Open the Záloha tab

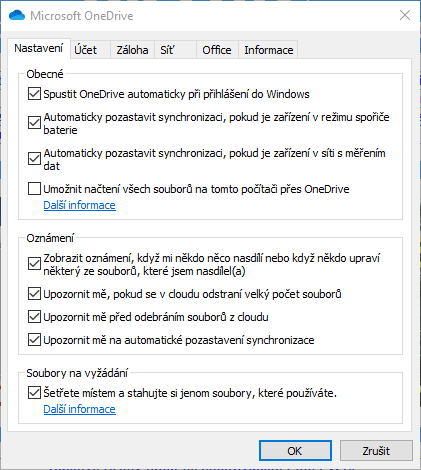(x=132, y=50)
